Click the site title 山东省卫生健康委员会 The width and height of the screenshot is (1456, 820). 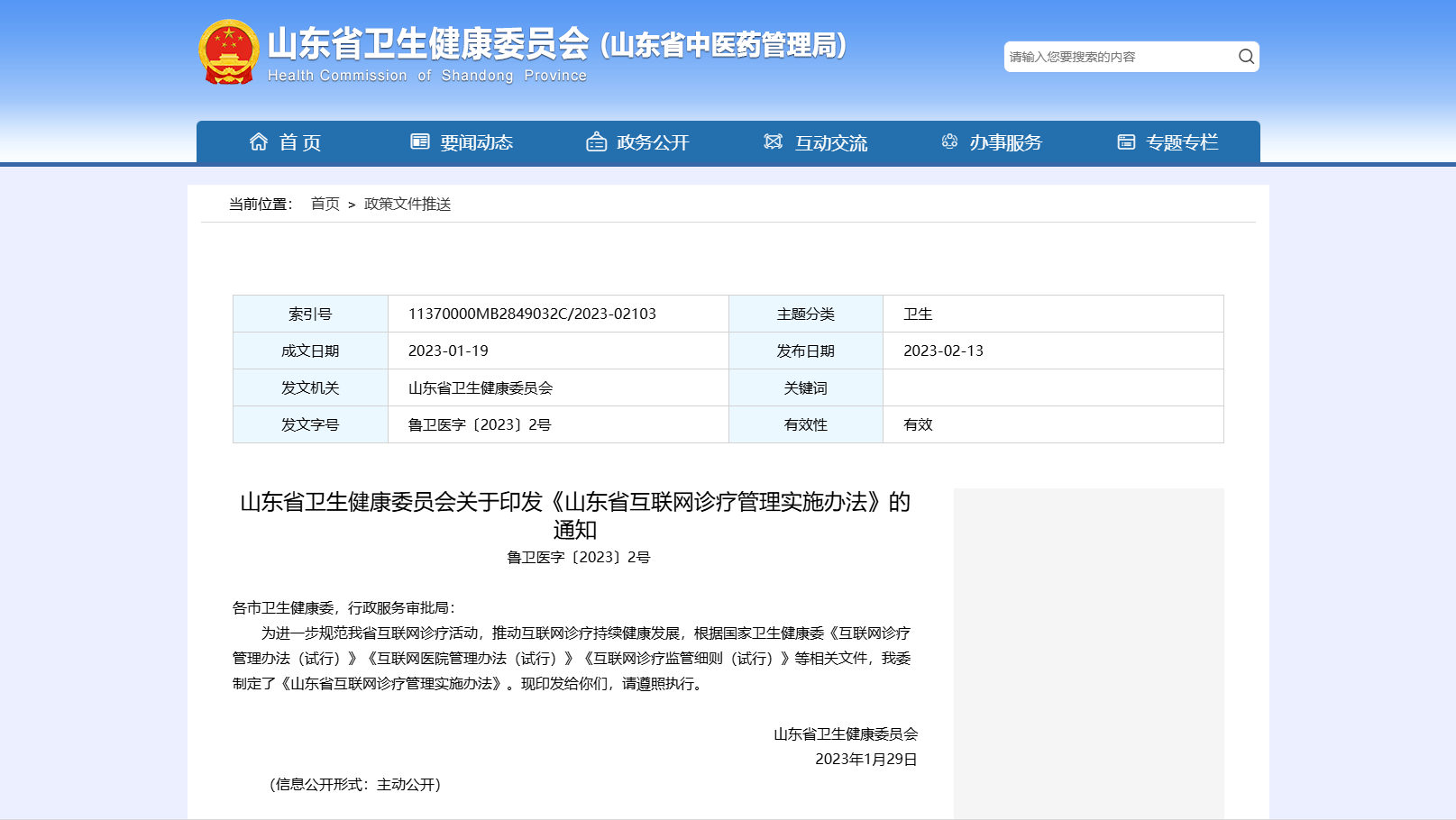pos(428,43)
